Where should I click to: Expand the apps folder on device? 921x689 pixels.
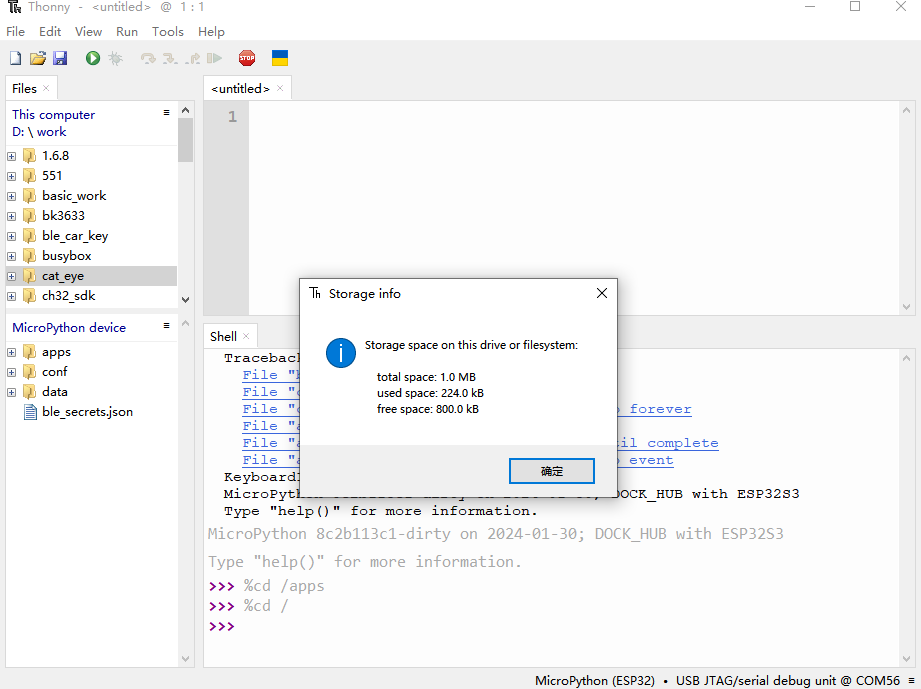[x=12, y=352]
